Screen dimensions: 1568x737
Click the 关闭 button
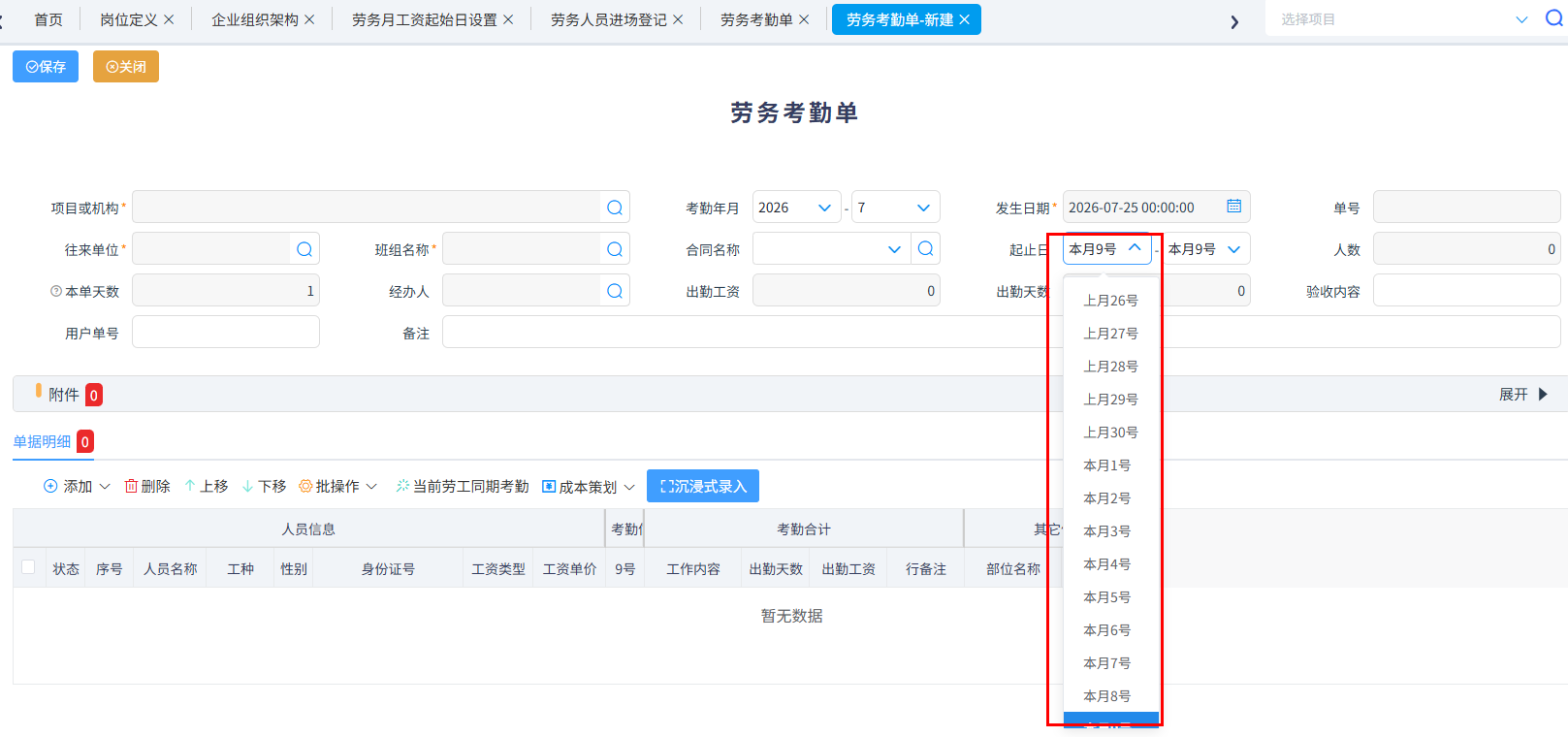click(x=126, y=66)
